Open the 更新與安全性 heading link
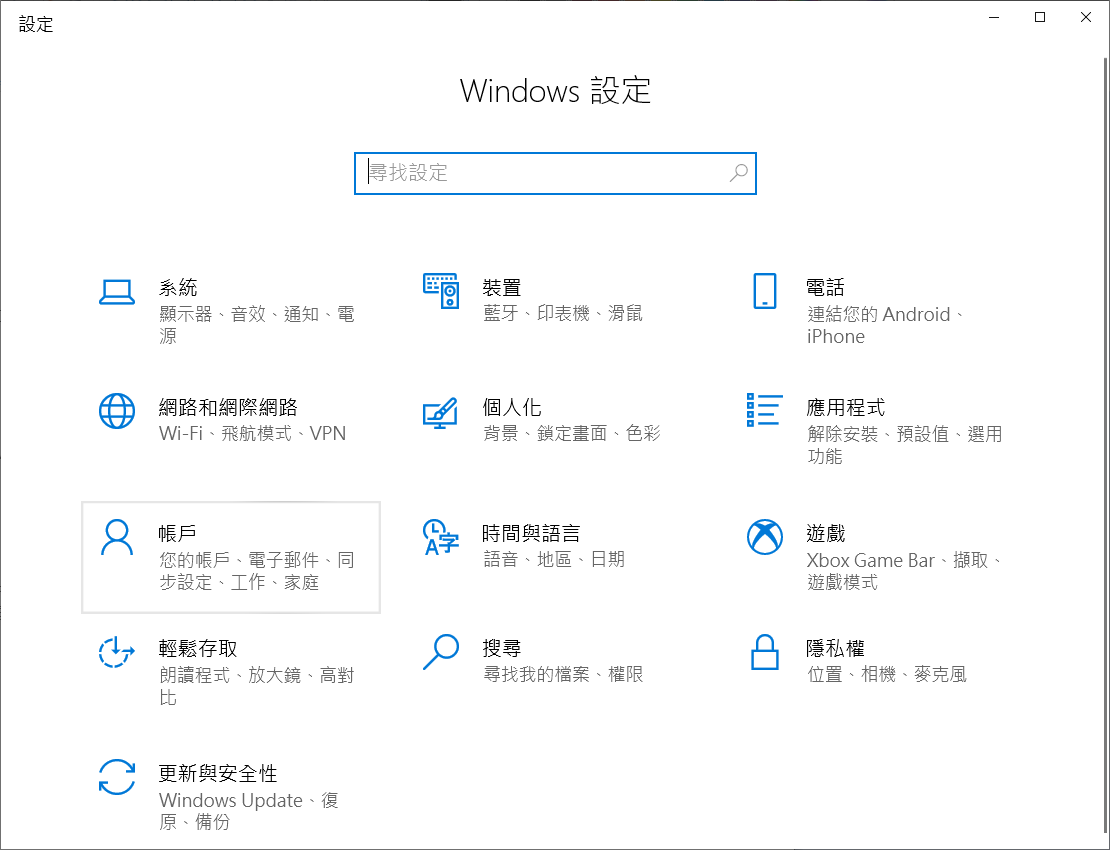Screen dimensions: 1110x850 tap(218, 774)
